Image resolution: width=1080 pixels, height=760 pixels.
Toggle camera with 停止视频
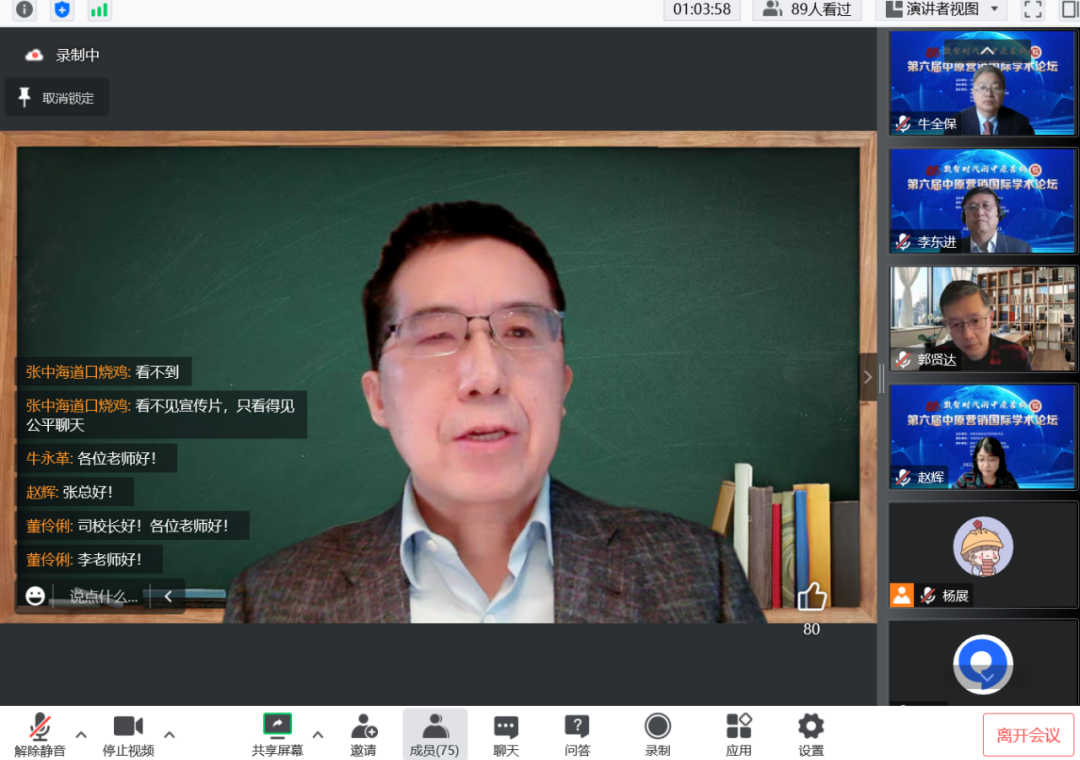coord(128,734)
